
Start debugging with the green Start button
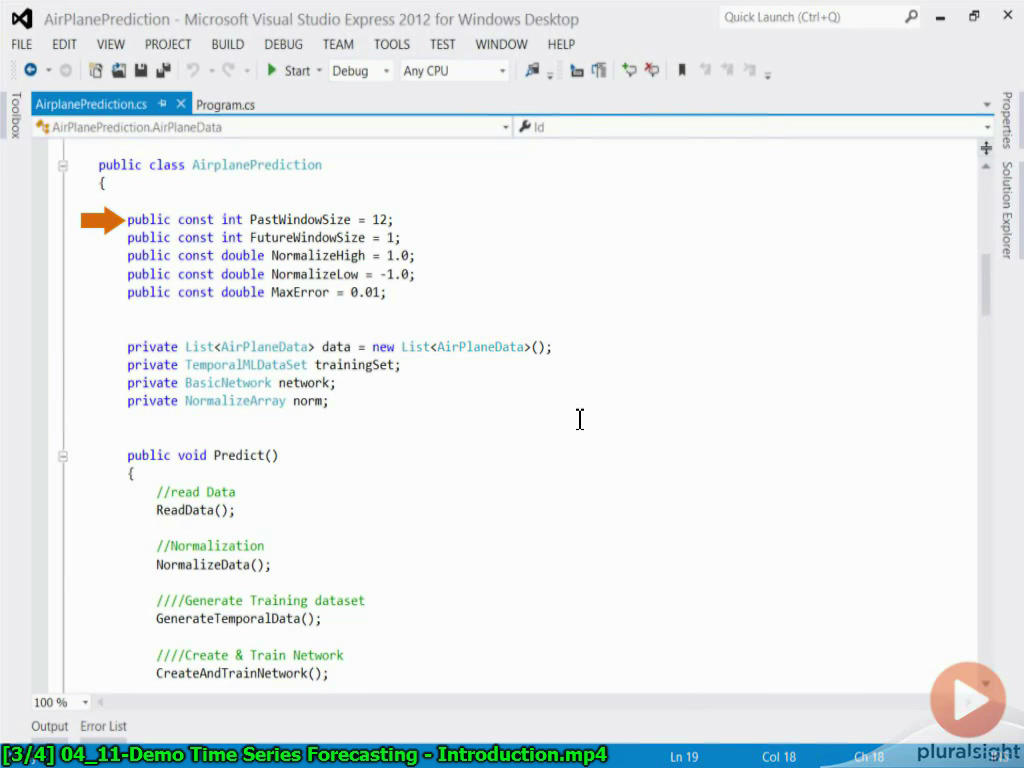click(x=289, y=71)
